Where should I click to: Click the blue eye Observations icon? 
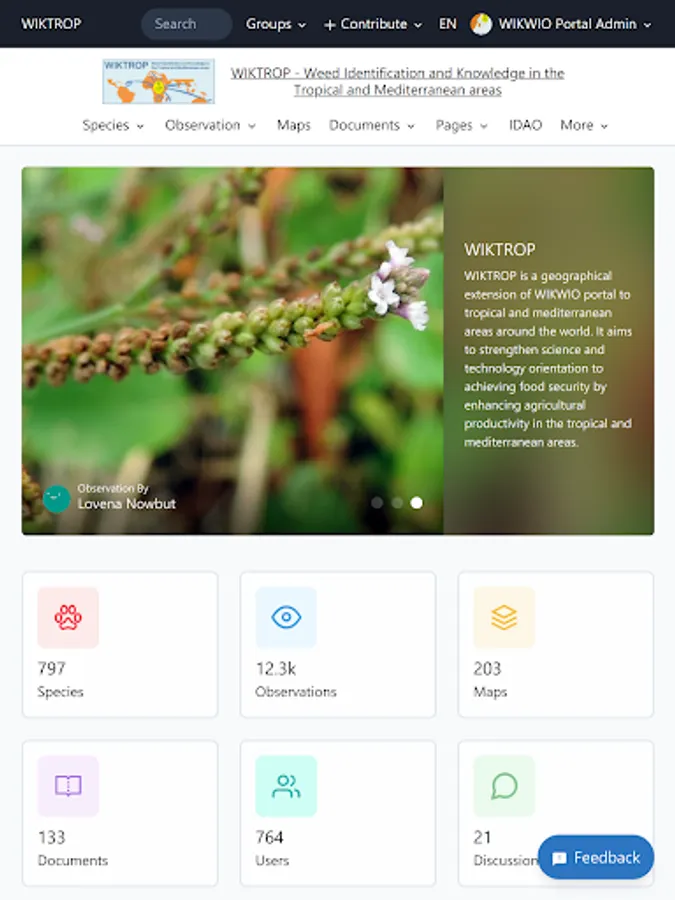(x=286, y=617)
